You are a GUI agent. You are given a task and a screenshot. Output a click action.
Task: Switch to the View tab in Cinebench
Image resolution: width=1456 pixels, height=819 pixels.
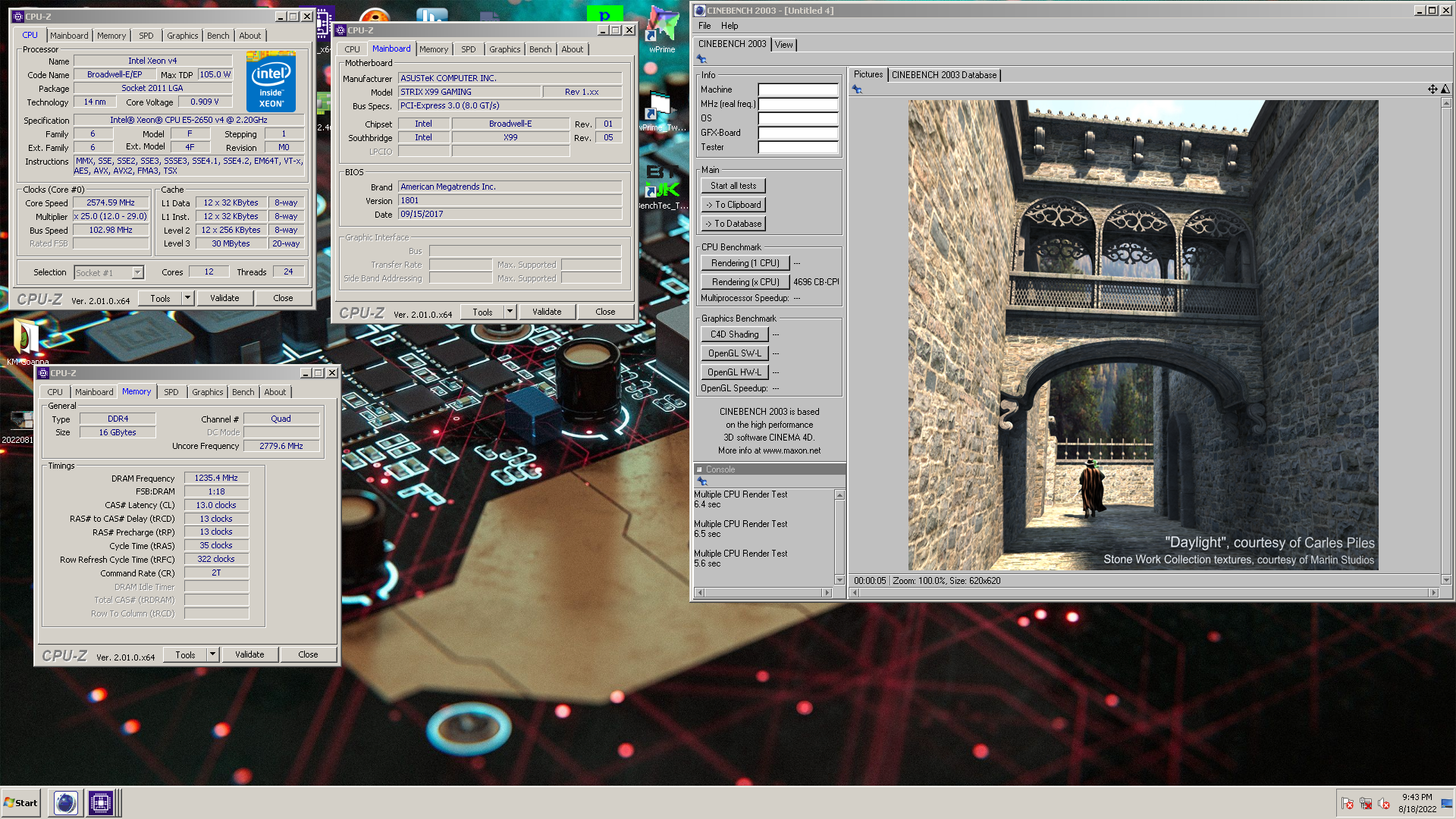point(783,45)
